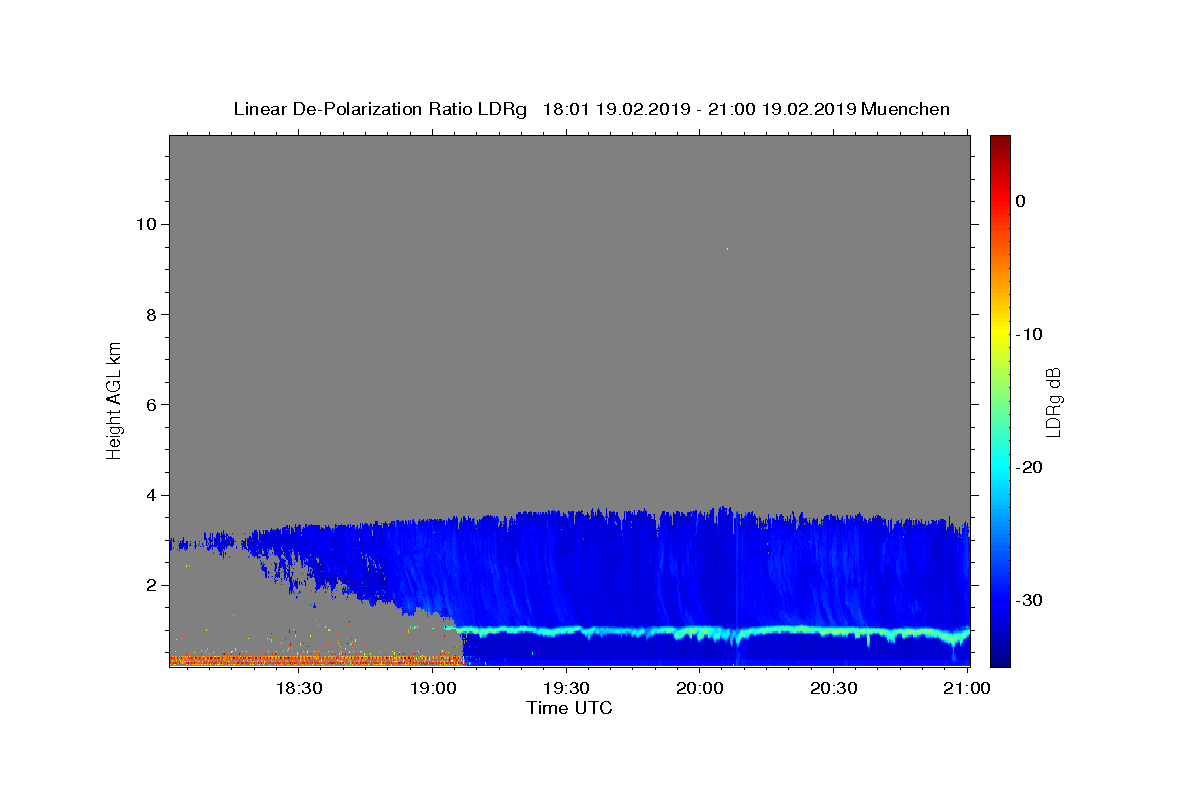Click the 18:30 time tick label
Image resolution: width=1200 pixels, height=800 pixels.
(x=298, y=688)
